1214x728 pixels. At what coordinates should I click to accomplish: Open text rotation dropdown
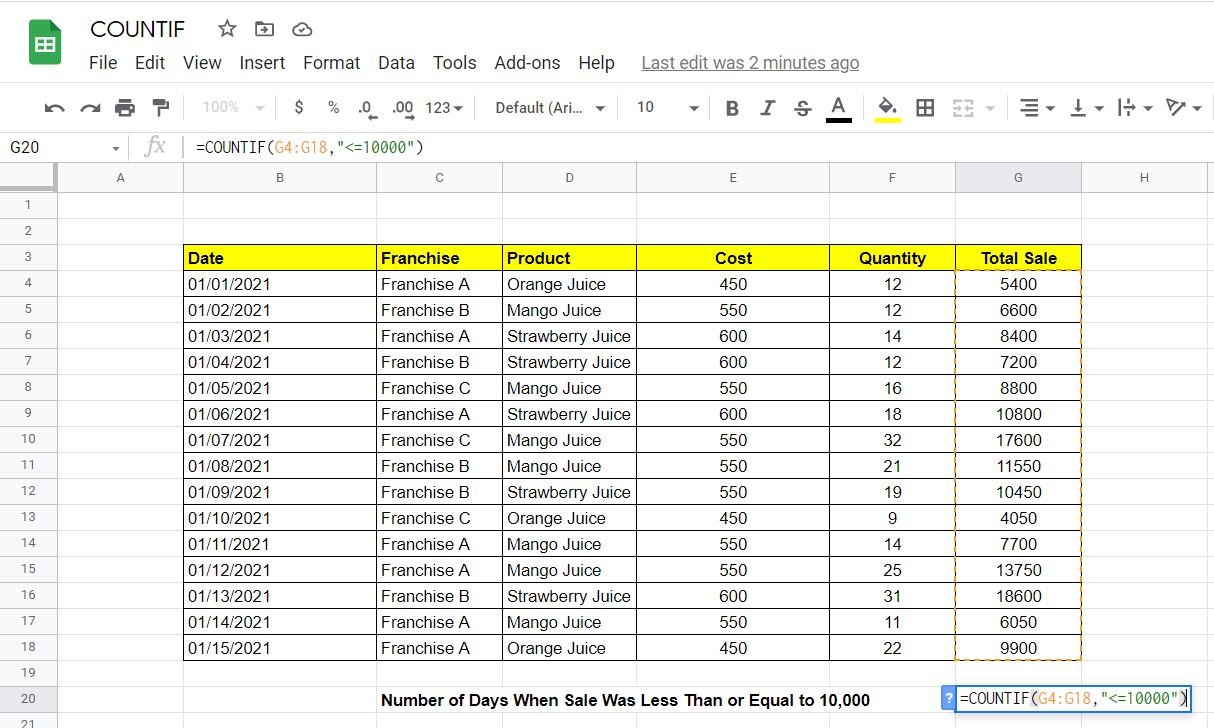(x=1183, y=108)
